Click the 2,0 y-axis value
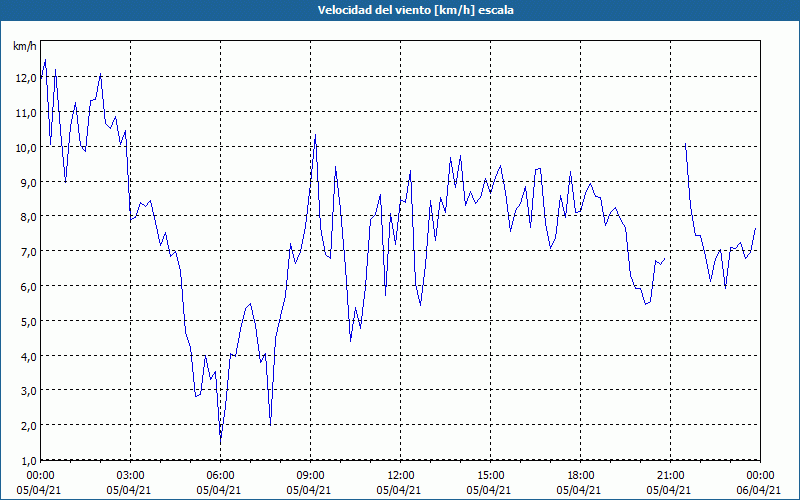Image resolution: width=800 pixels, height=500 pixels. click(28, 426)
